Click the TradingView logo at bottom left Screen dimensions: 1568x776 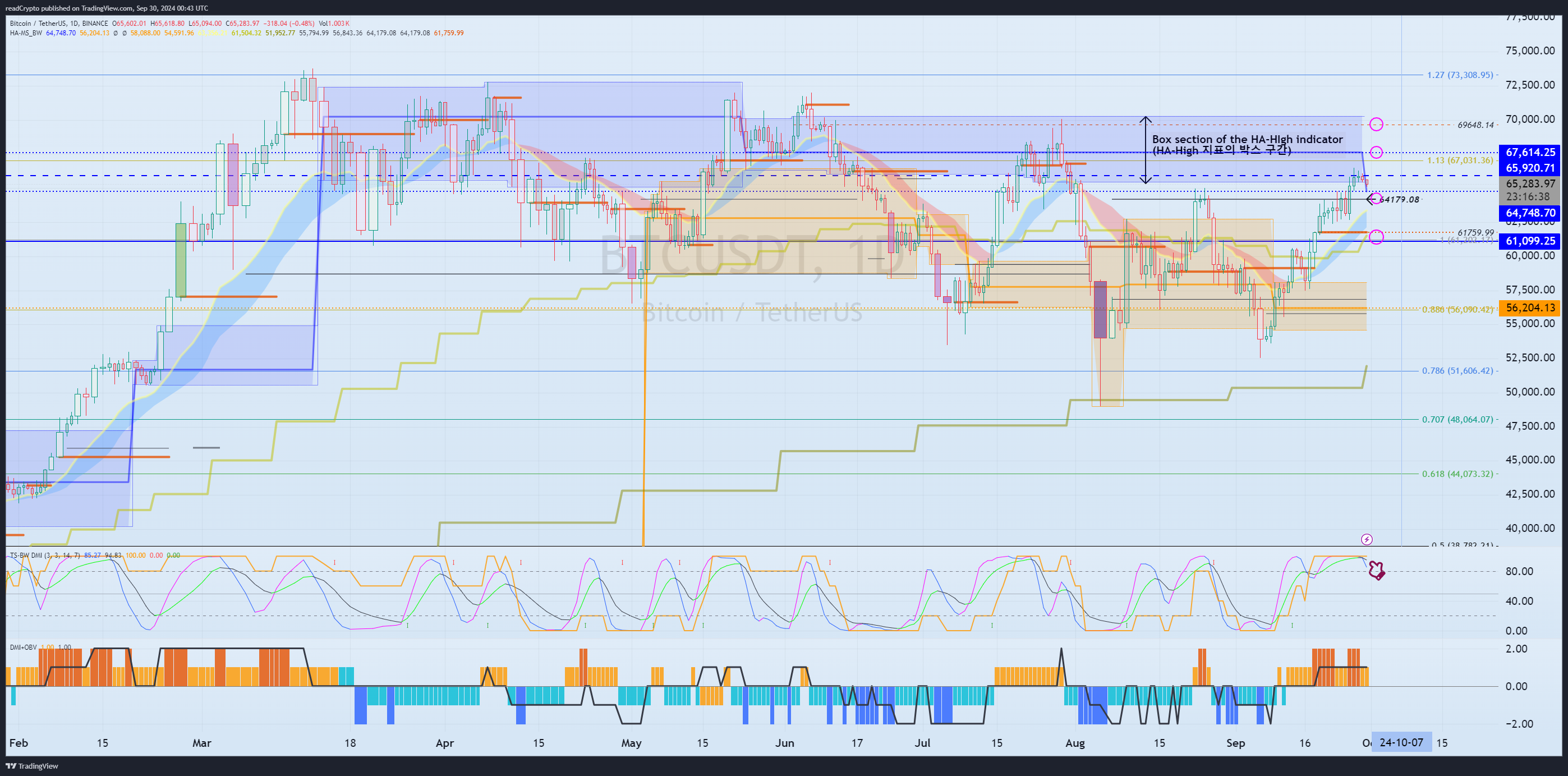[31, 766]
